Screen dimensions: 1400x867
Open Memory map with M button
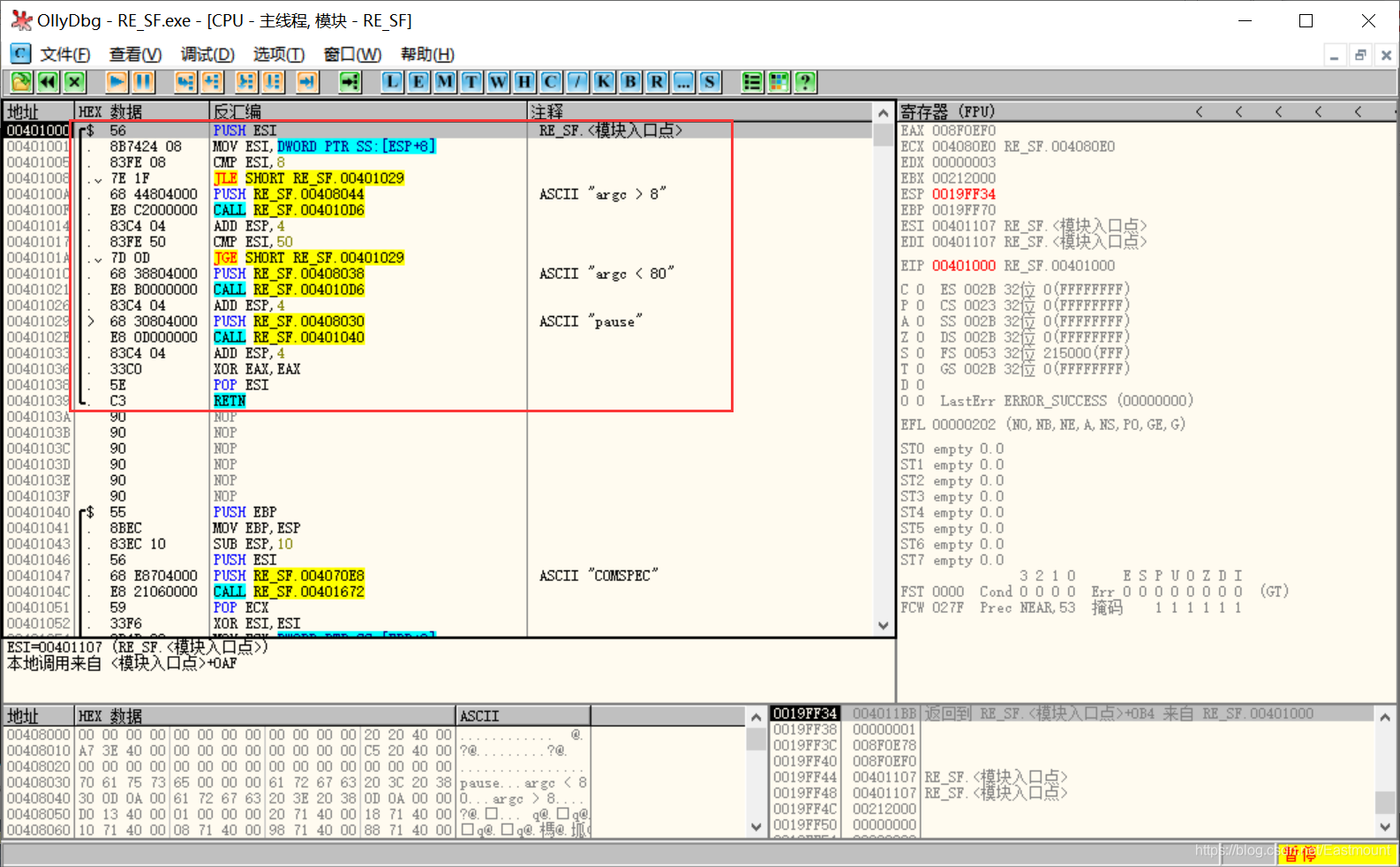click(x=445, y=82)
